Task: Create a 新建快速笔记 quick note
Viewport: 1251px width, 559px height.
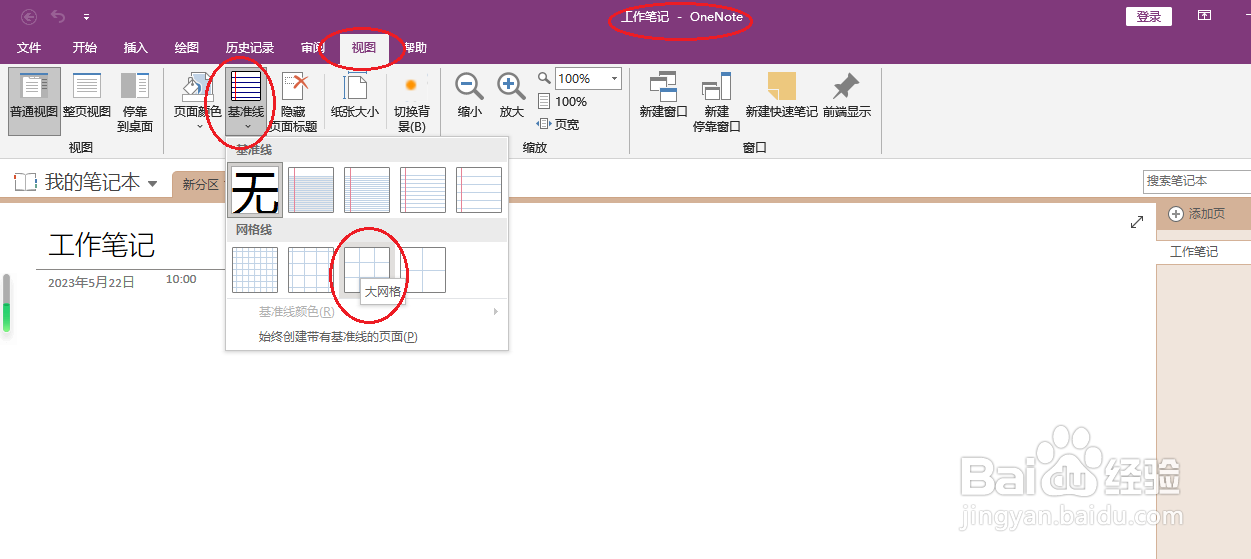Action: [x=781, y=96]
